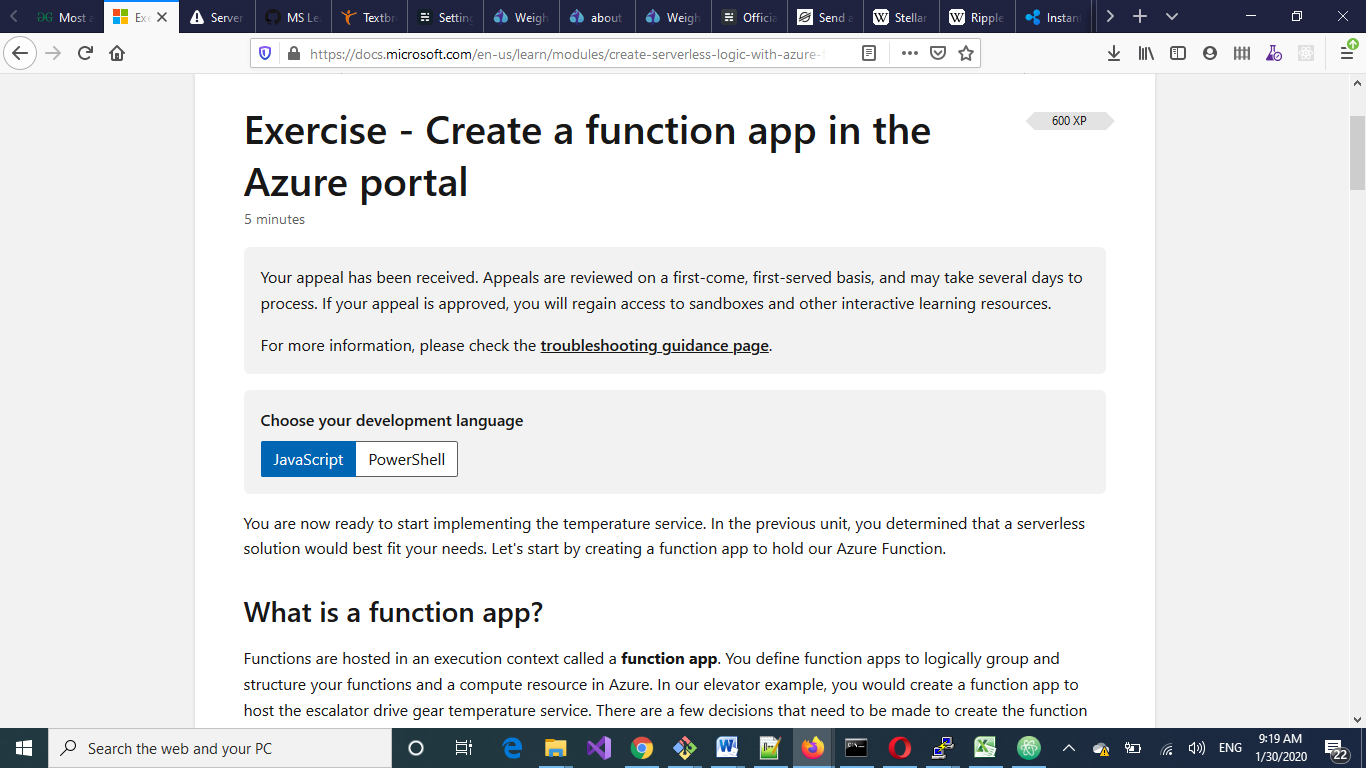
Task: Bookmark this page with the star icon
Action: point(966,53)
